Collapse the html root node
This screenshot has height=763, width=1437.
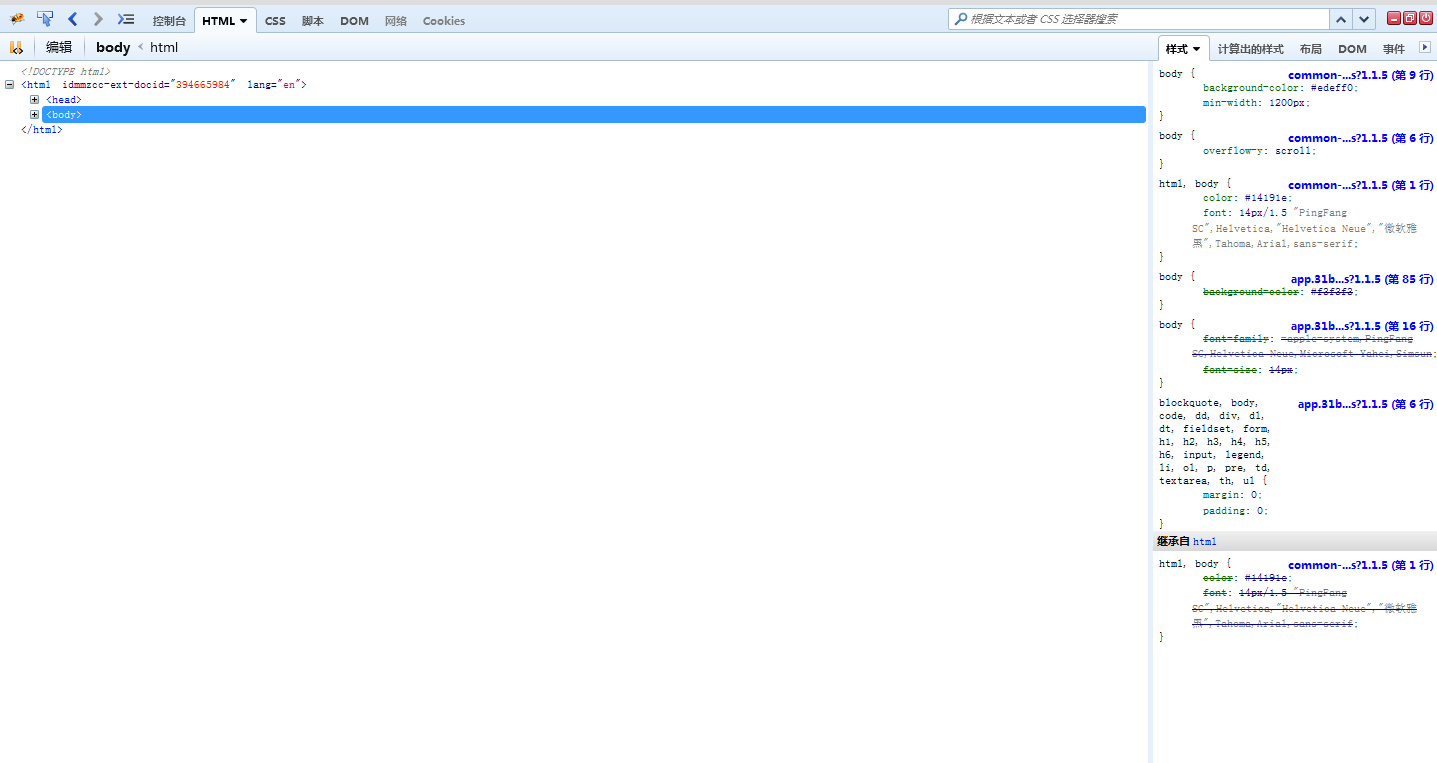coord(10,85)
